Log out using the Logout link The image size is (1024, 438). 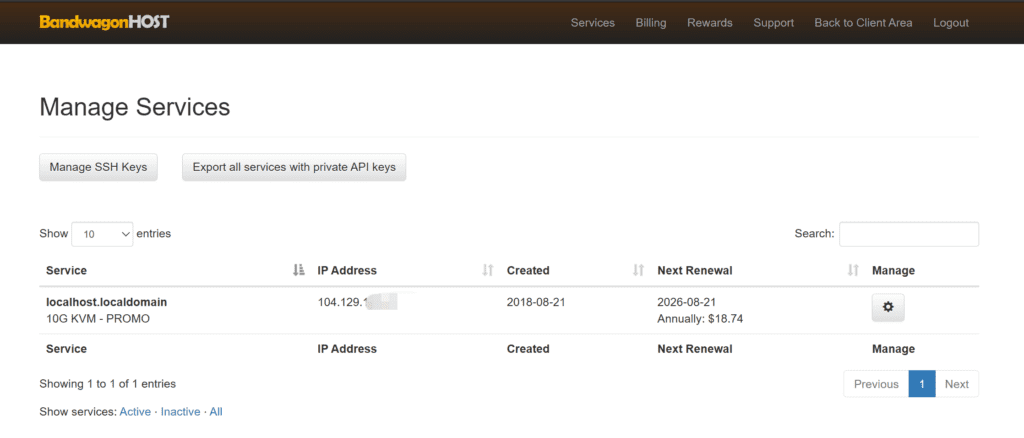click(950, 22)
